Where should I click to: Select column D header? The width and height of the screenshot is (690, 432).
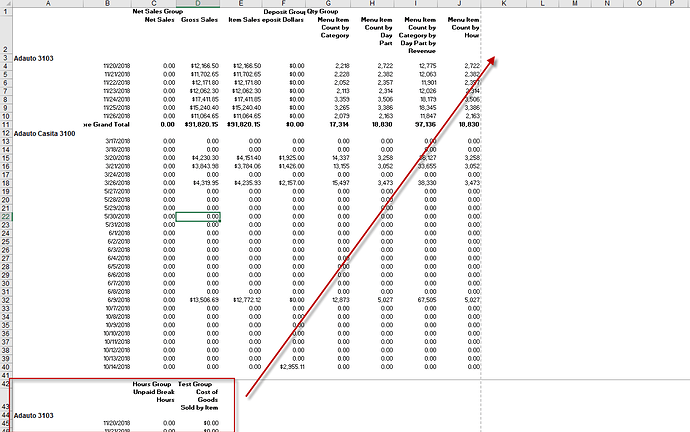(198, 4)
